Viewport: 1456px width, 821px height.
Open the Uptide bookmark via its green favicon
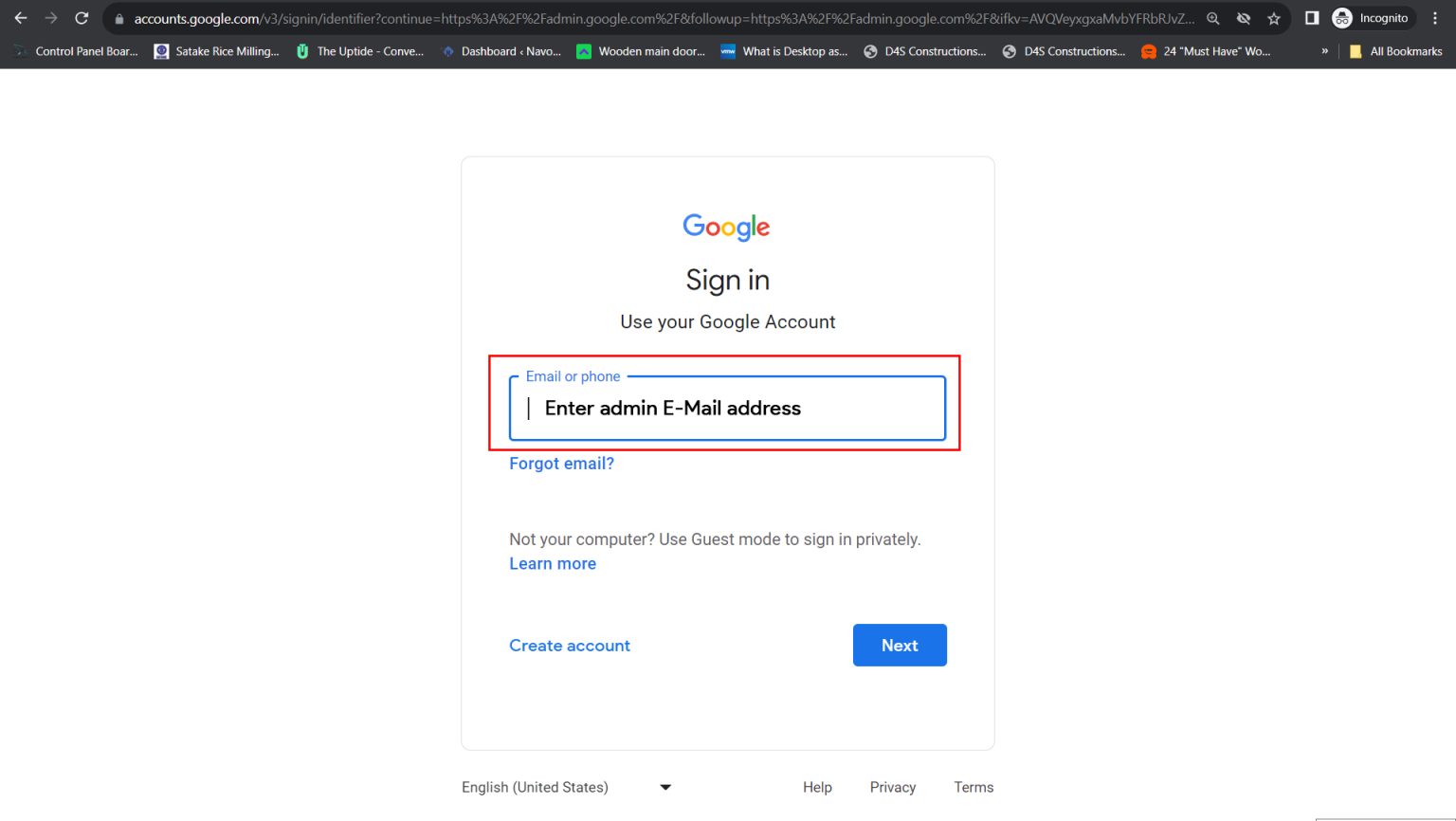click(x=301, y=51)
